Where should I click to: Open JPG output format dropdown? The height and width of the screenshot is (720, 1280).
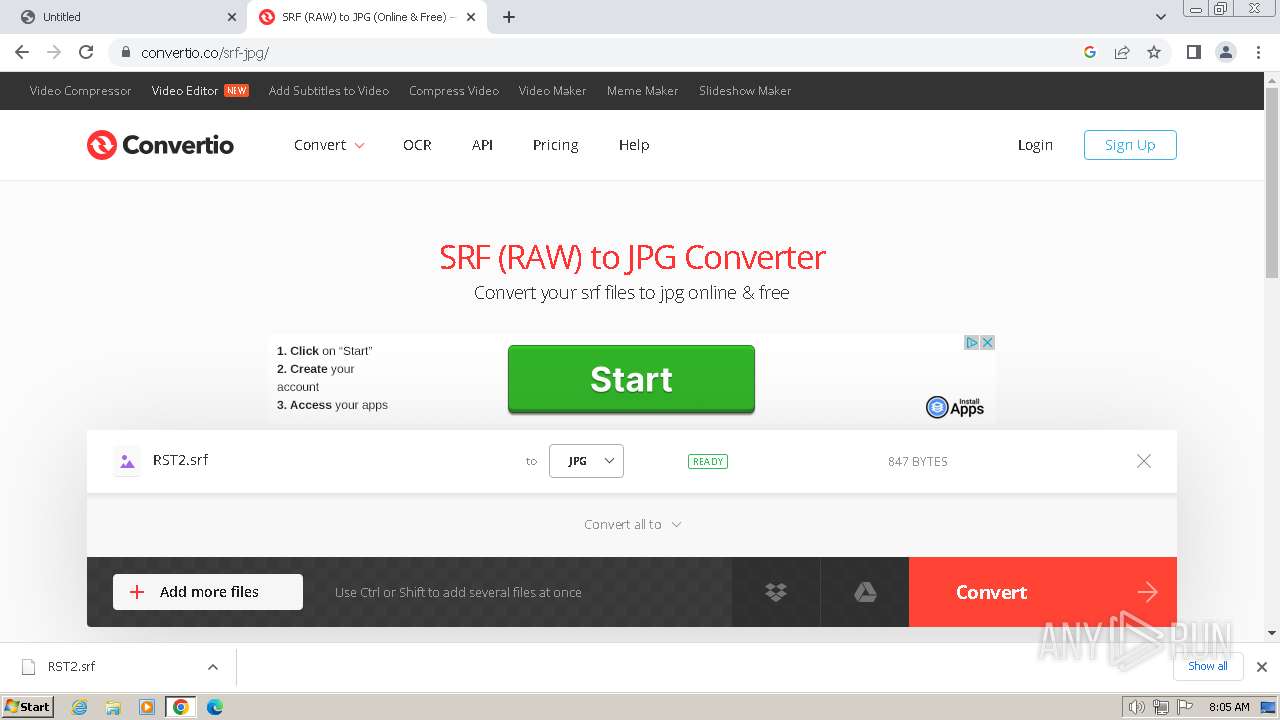coord(586,461)
